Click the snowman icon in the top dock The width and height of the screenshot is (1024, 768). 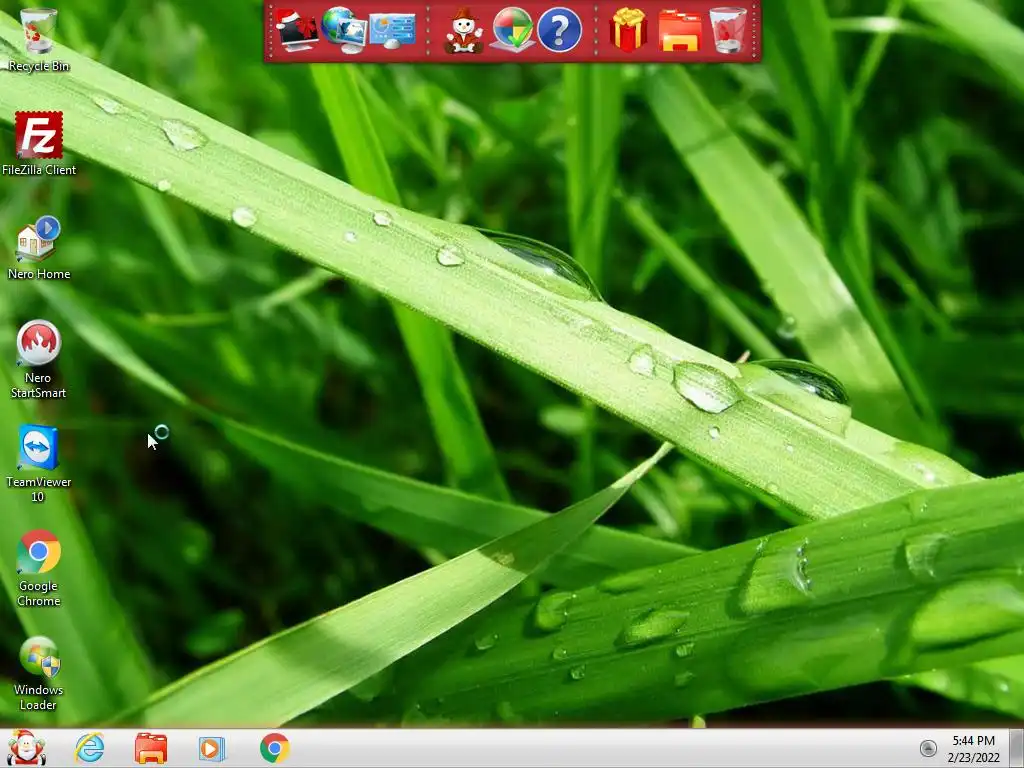(464, 31)
